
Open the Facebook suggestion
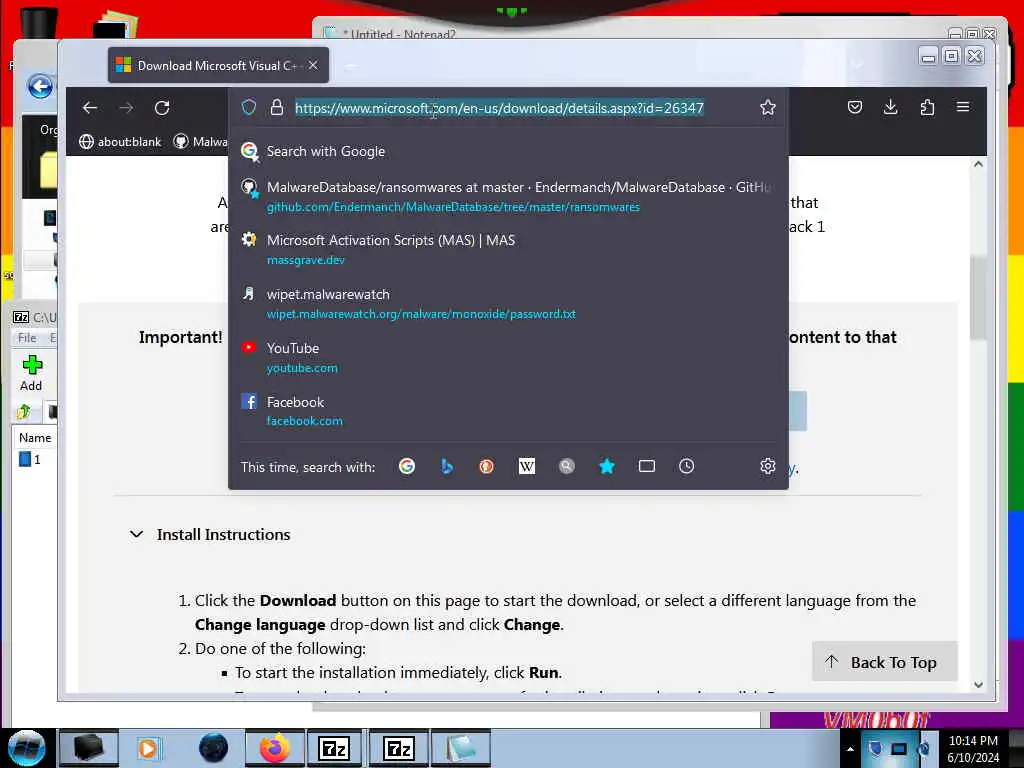pyautogui.click(x=508, y=411)
